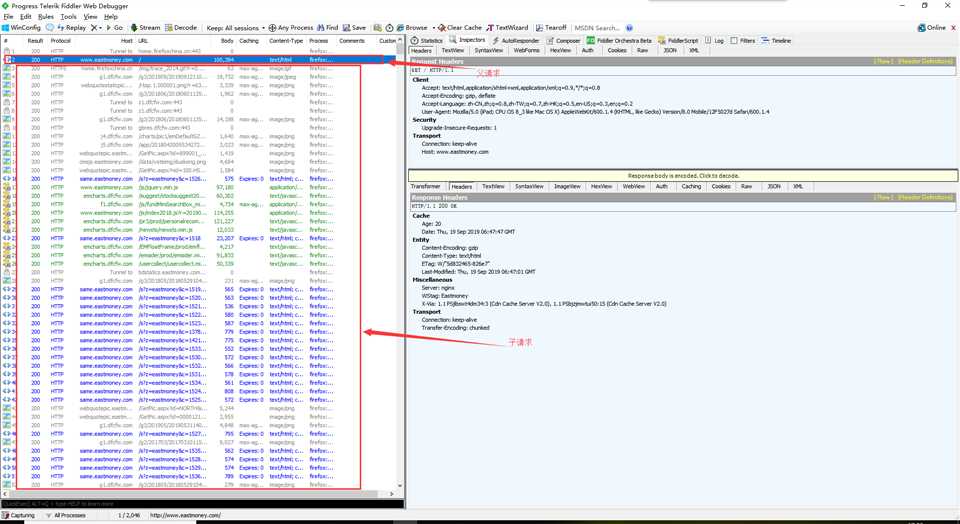Select the response Transformer tab

point(426,186)
